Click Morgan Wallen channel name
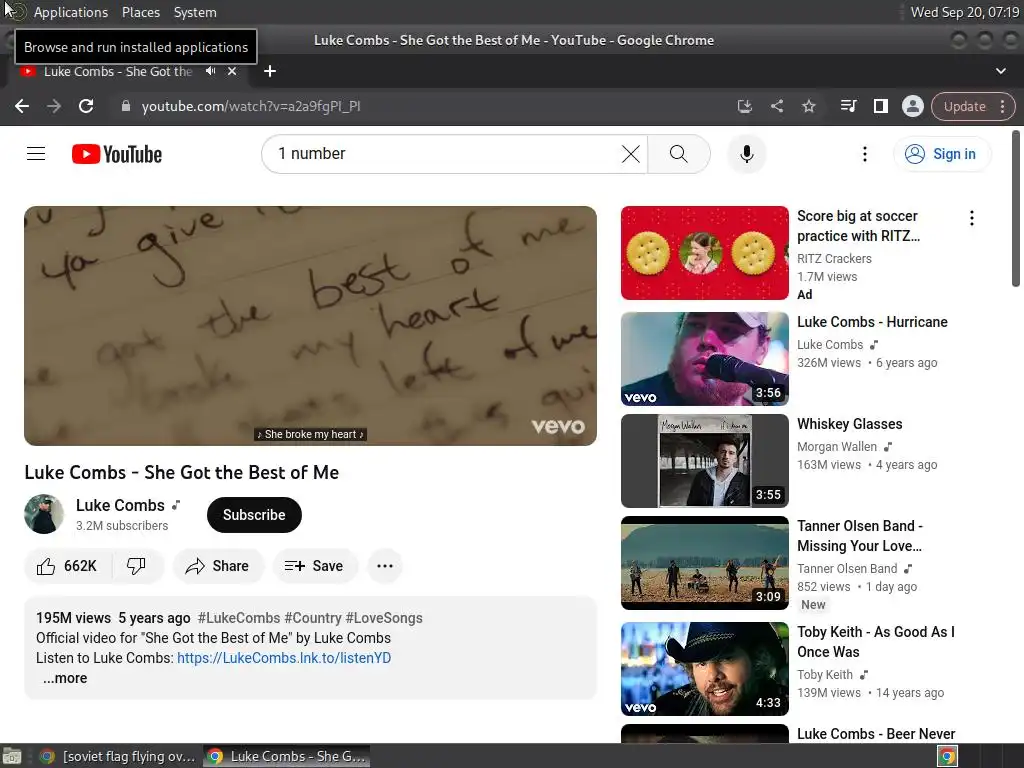This screenshot has width=1024, height=768. tap(837, 447)
